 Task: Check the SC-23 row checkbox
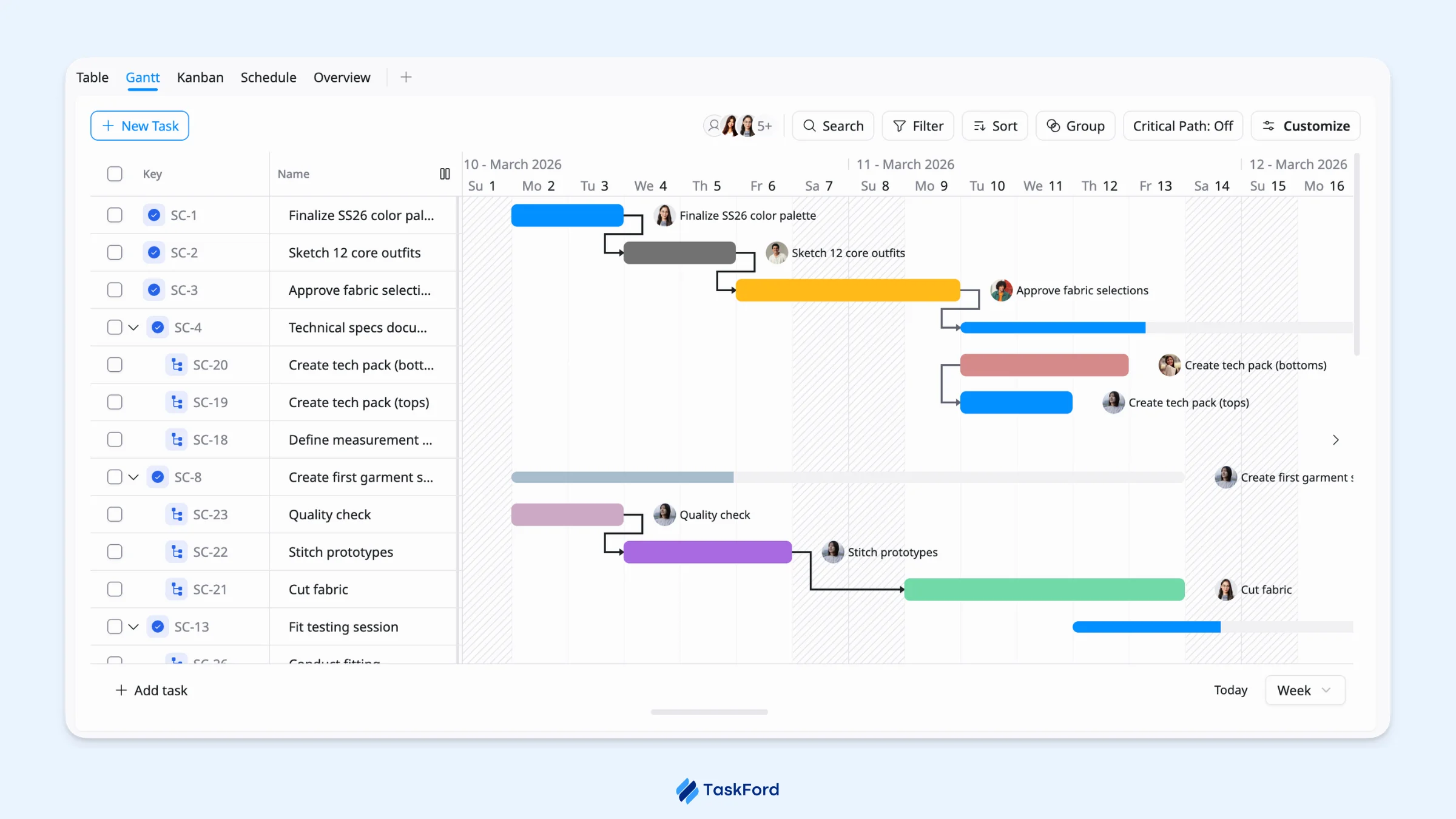(115, 514)
